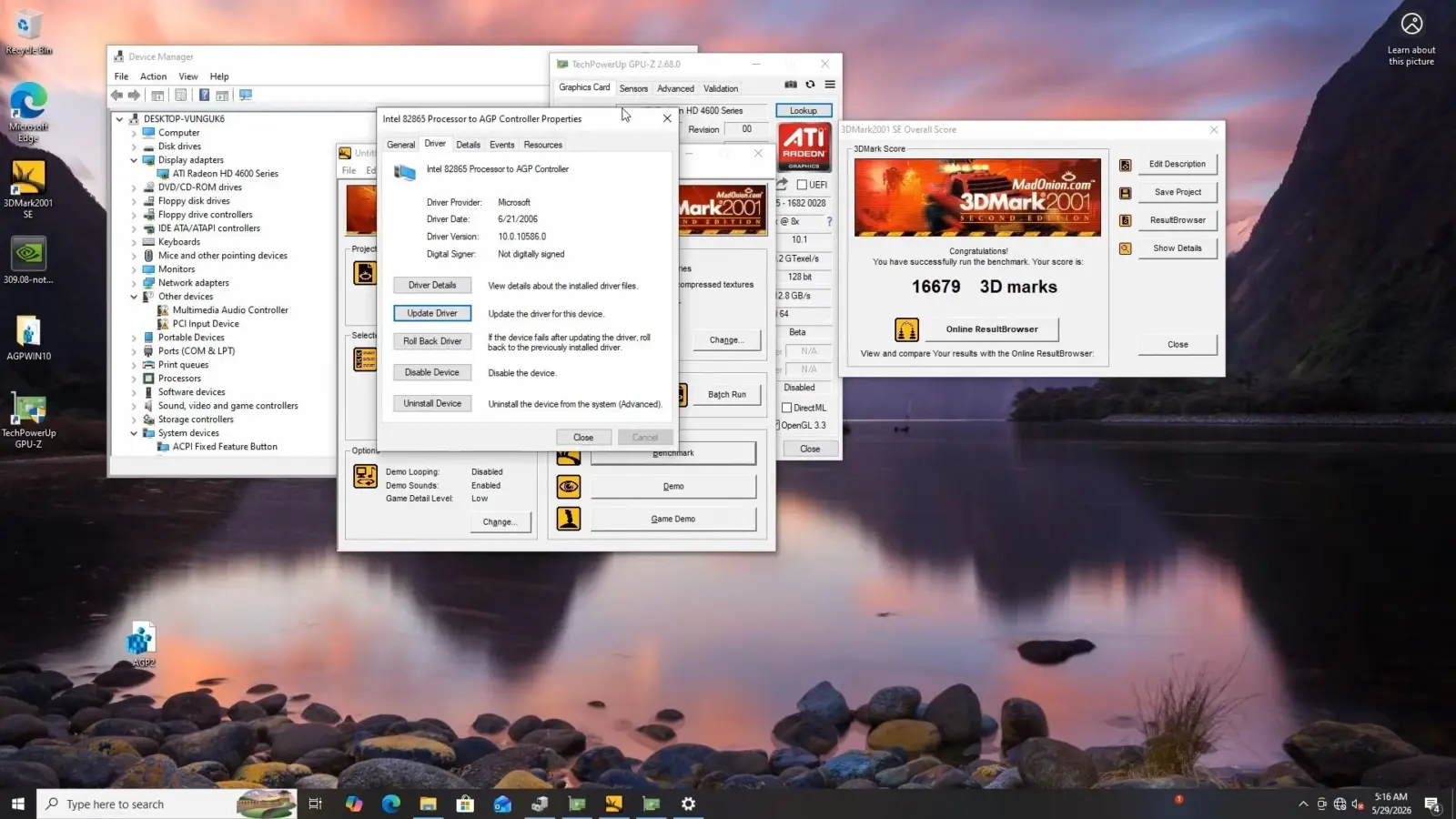This screenshot has width=1456, height=819.
Task: Collapse the Display adapters node
Action: click(134, 160)
